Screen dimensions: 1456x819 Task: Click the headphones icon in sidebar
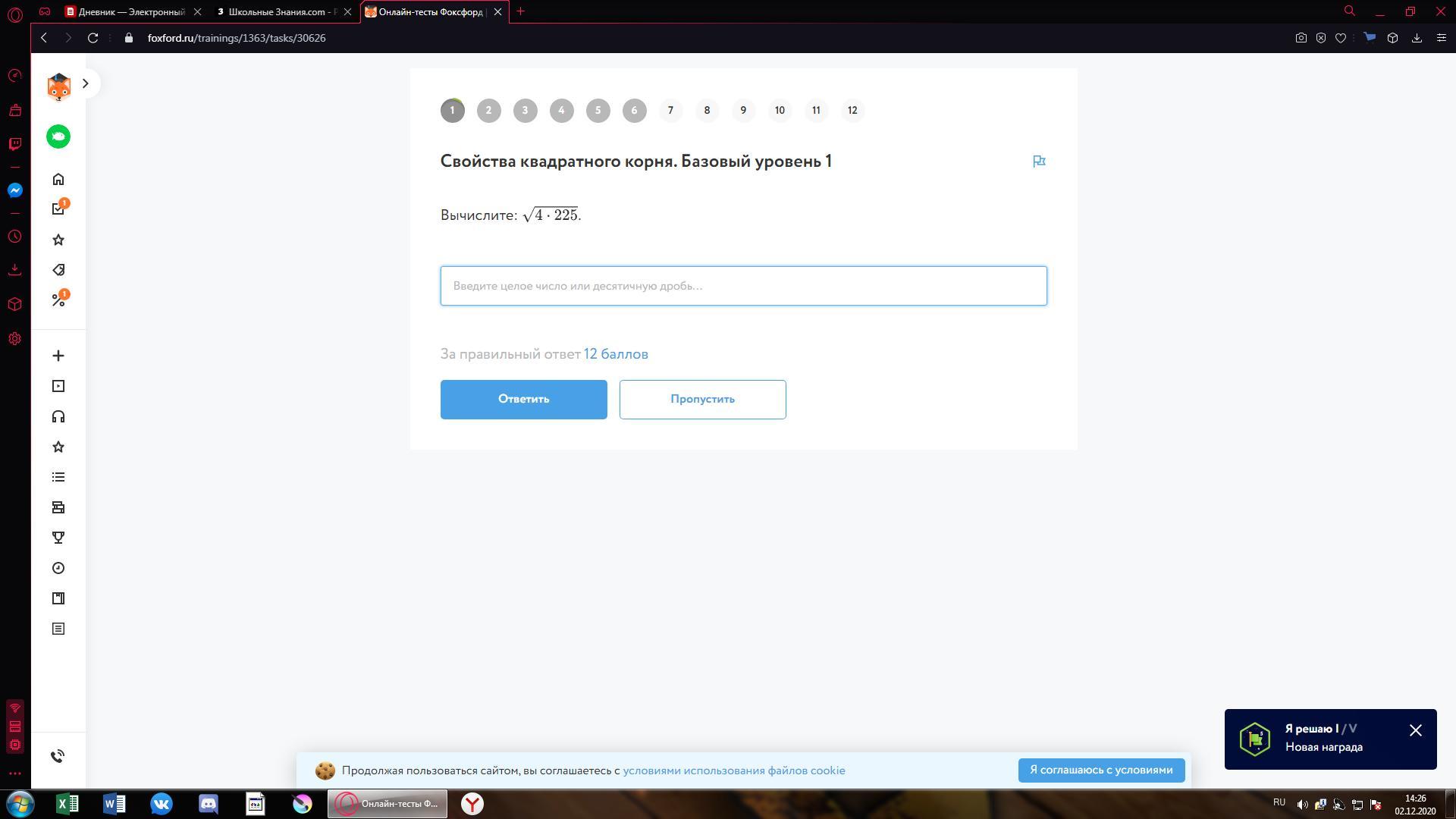pyautogui.click(x=58, y=416)
